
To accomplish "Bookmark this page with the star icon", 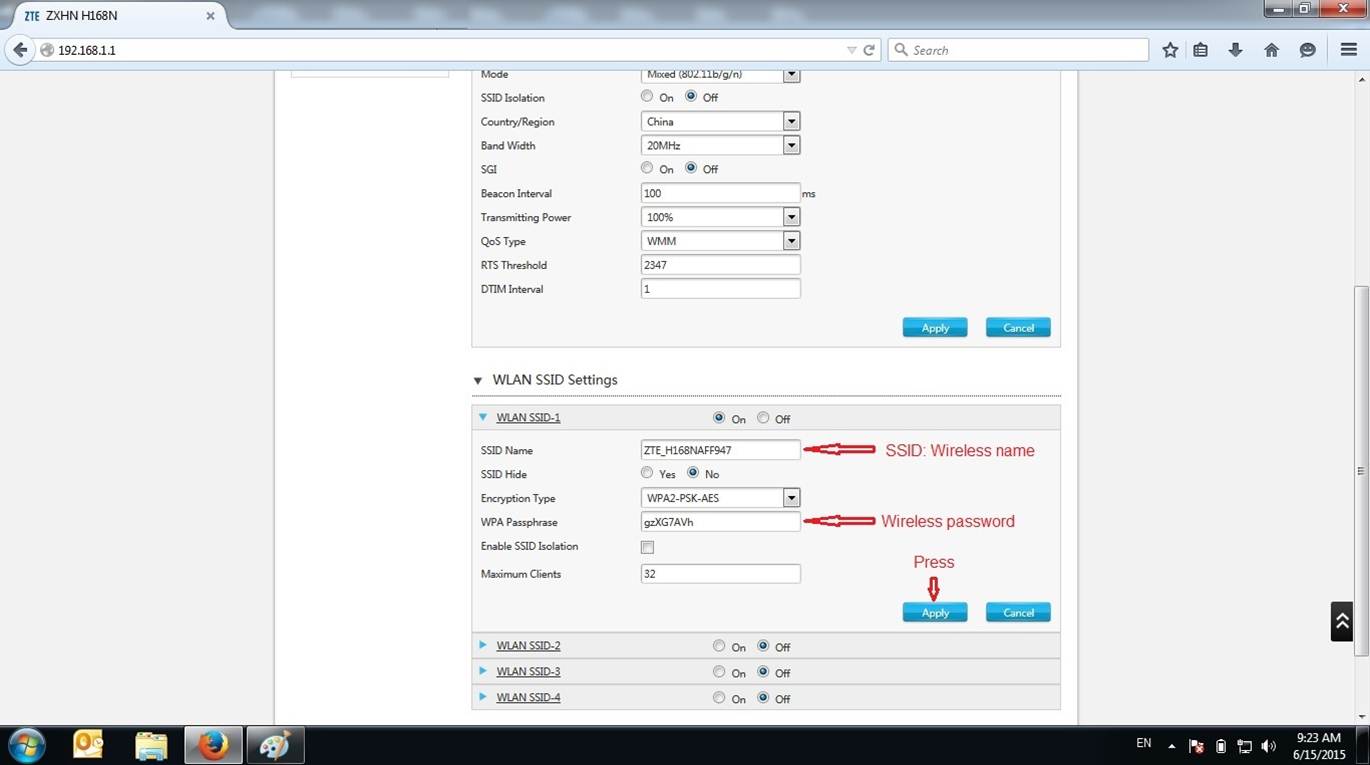I will (x=1170, y=50).
